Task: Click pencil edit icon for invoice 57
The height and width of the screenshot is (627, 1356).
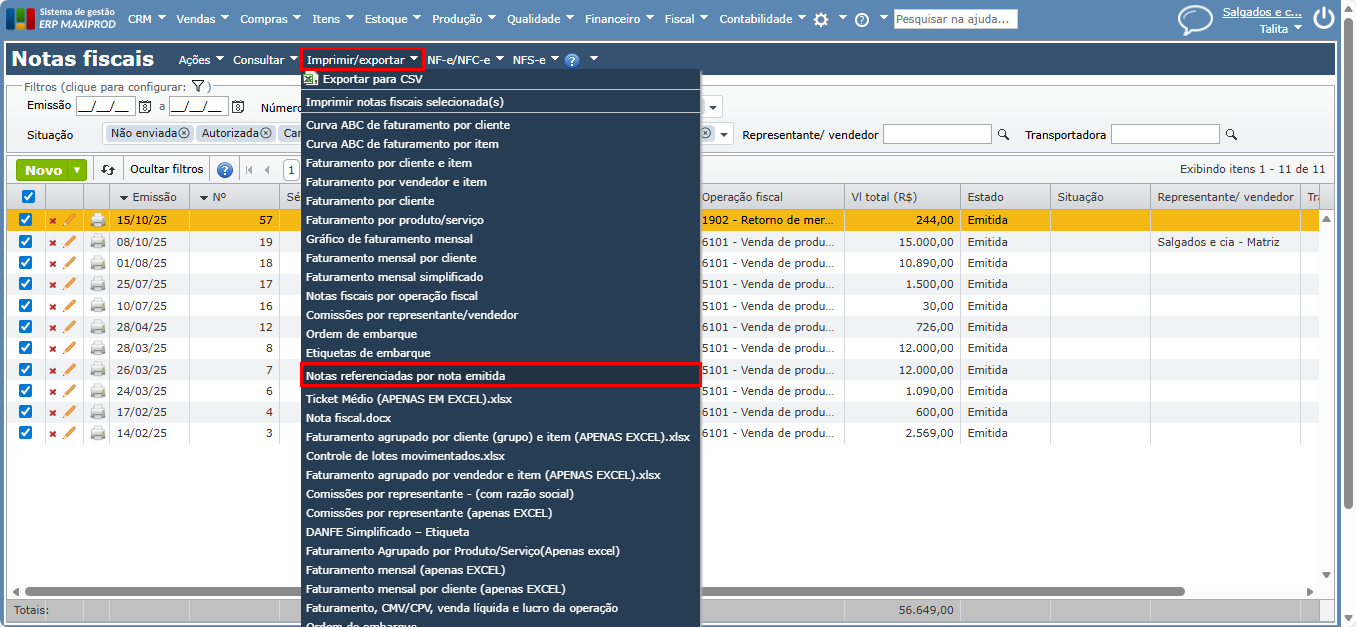Action: click(x=70, y=220)
